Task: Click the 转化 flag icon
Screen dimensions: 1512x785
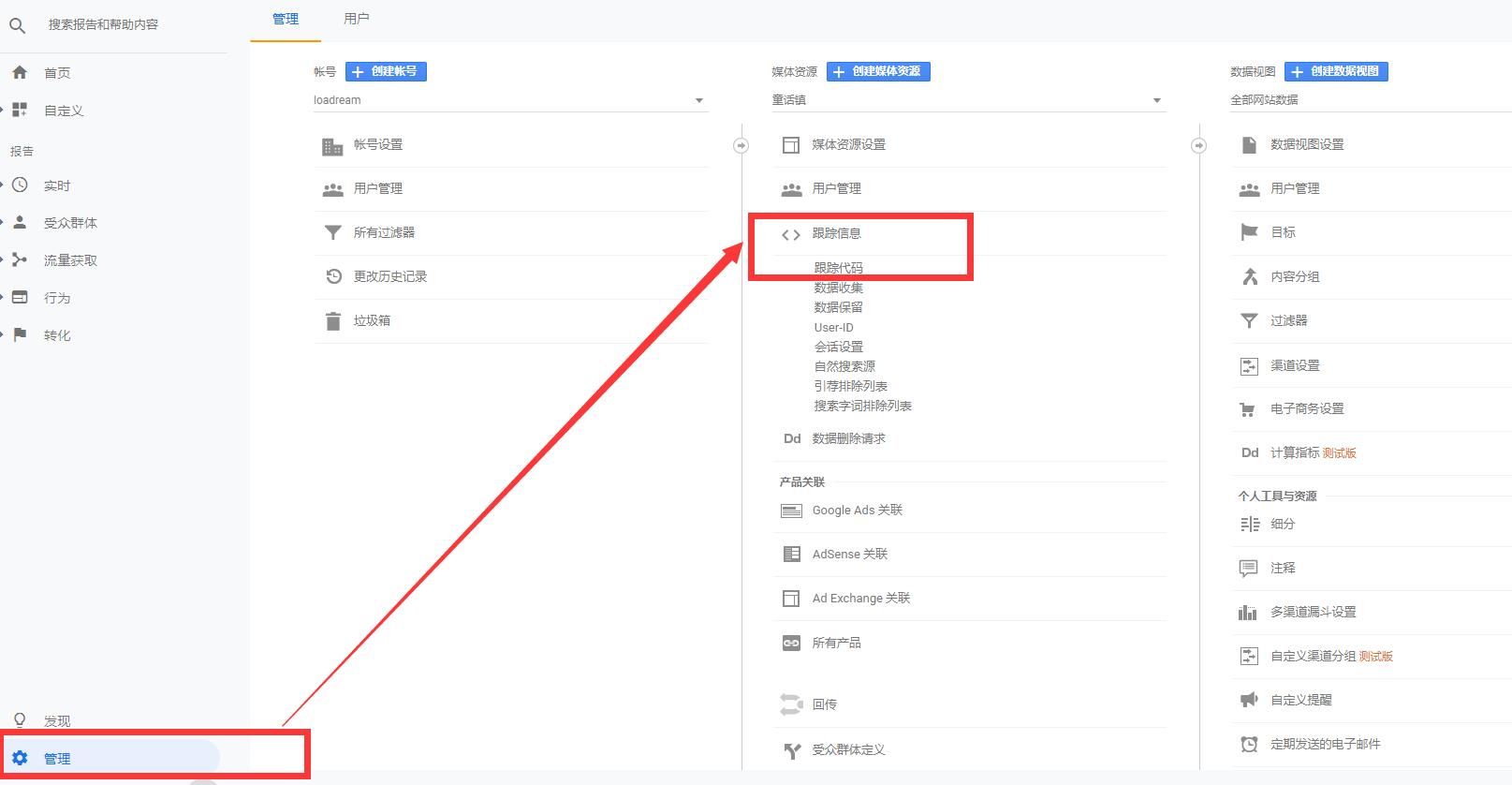Action: coord(20,334)
